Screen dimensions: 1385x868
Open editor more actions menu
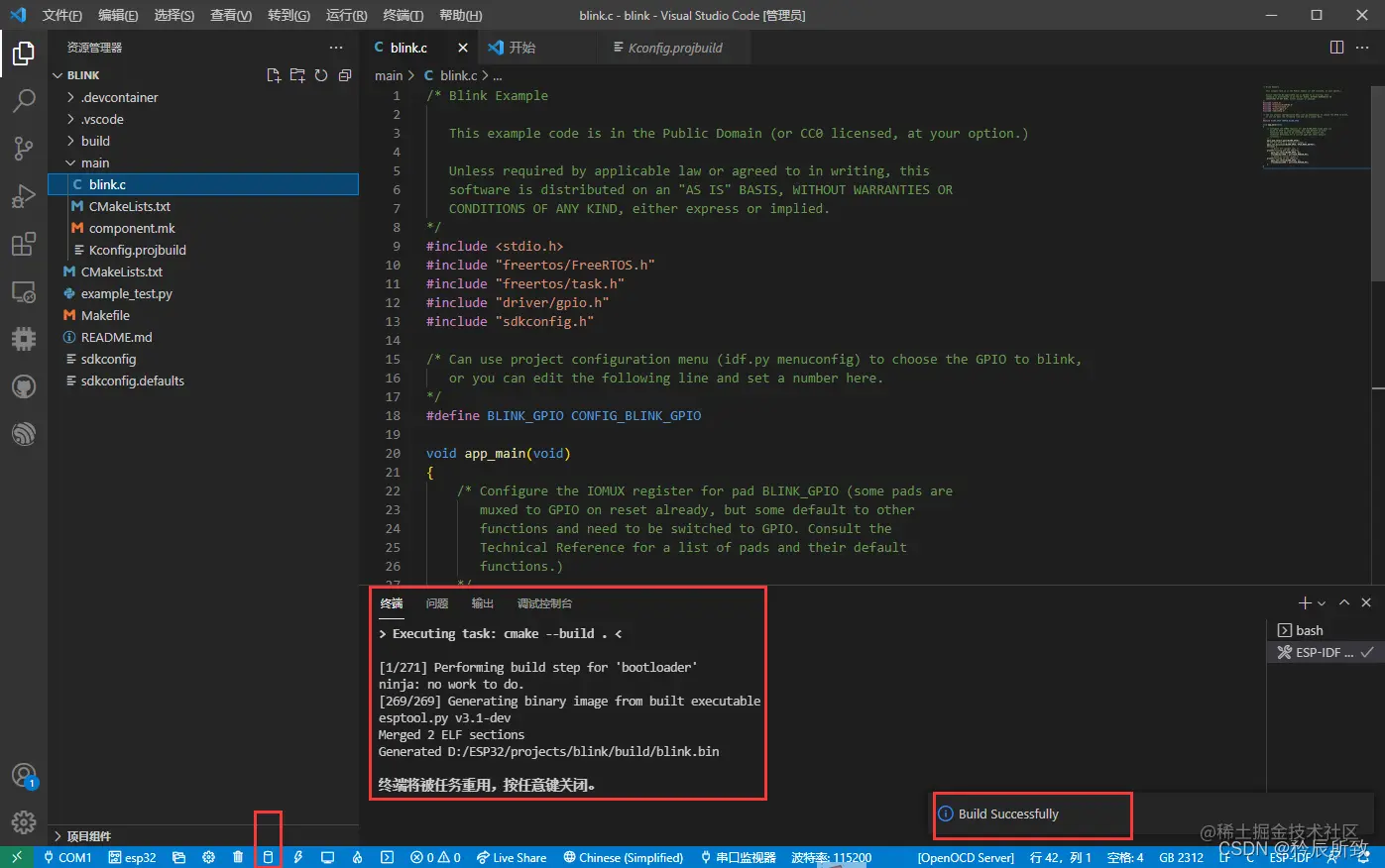[1362, 48]
